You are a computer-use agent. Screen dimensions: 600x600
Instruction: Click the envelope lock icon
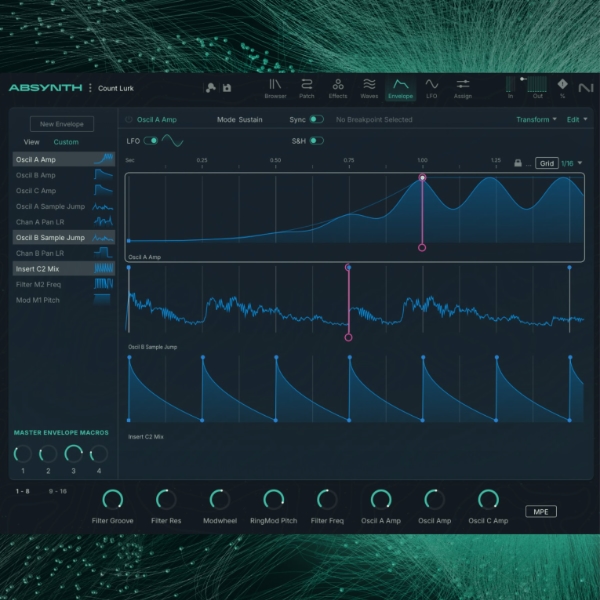click(518, 163)
